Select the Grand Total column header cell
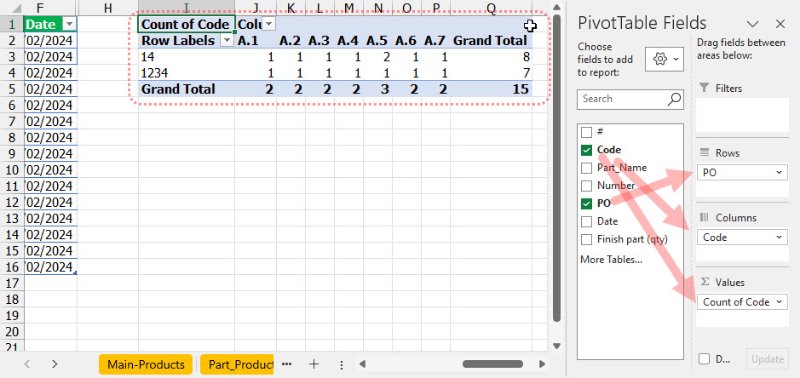The height and width of the screenshot is (378, 800). click(491, 41)
